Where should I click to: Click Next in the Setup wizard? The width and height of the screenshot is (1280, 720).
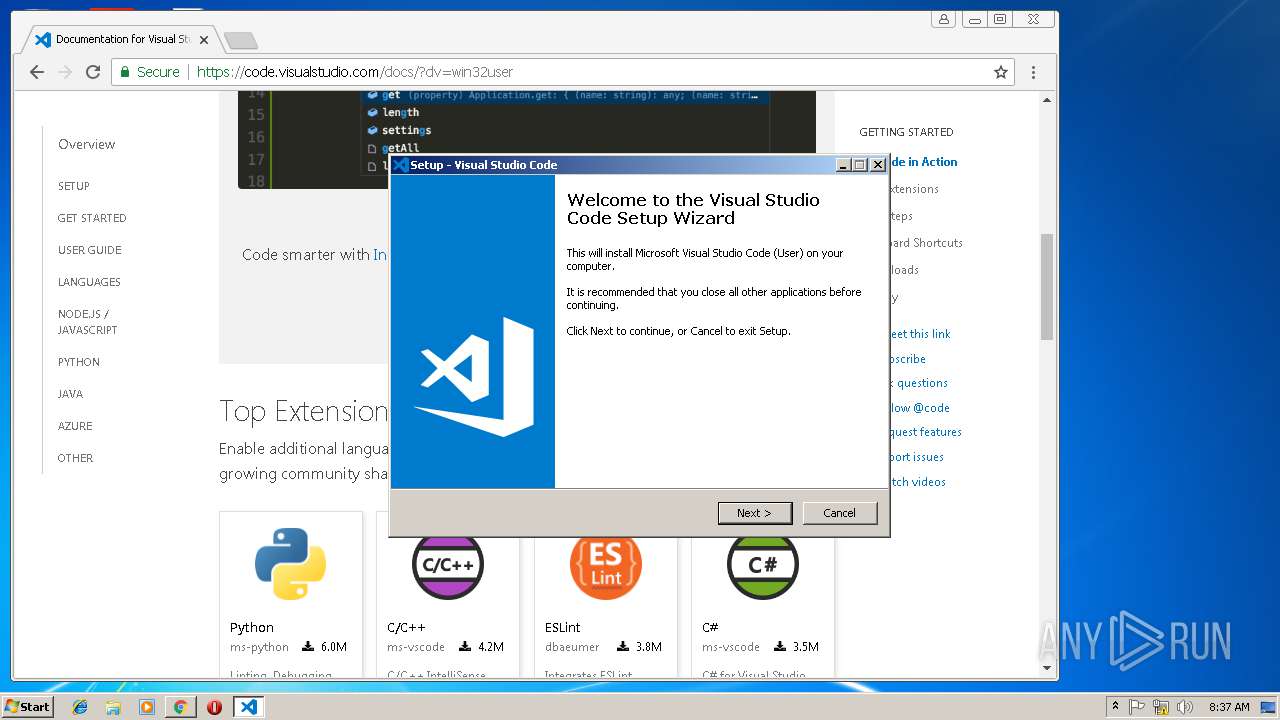[x=754, y=513]
